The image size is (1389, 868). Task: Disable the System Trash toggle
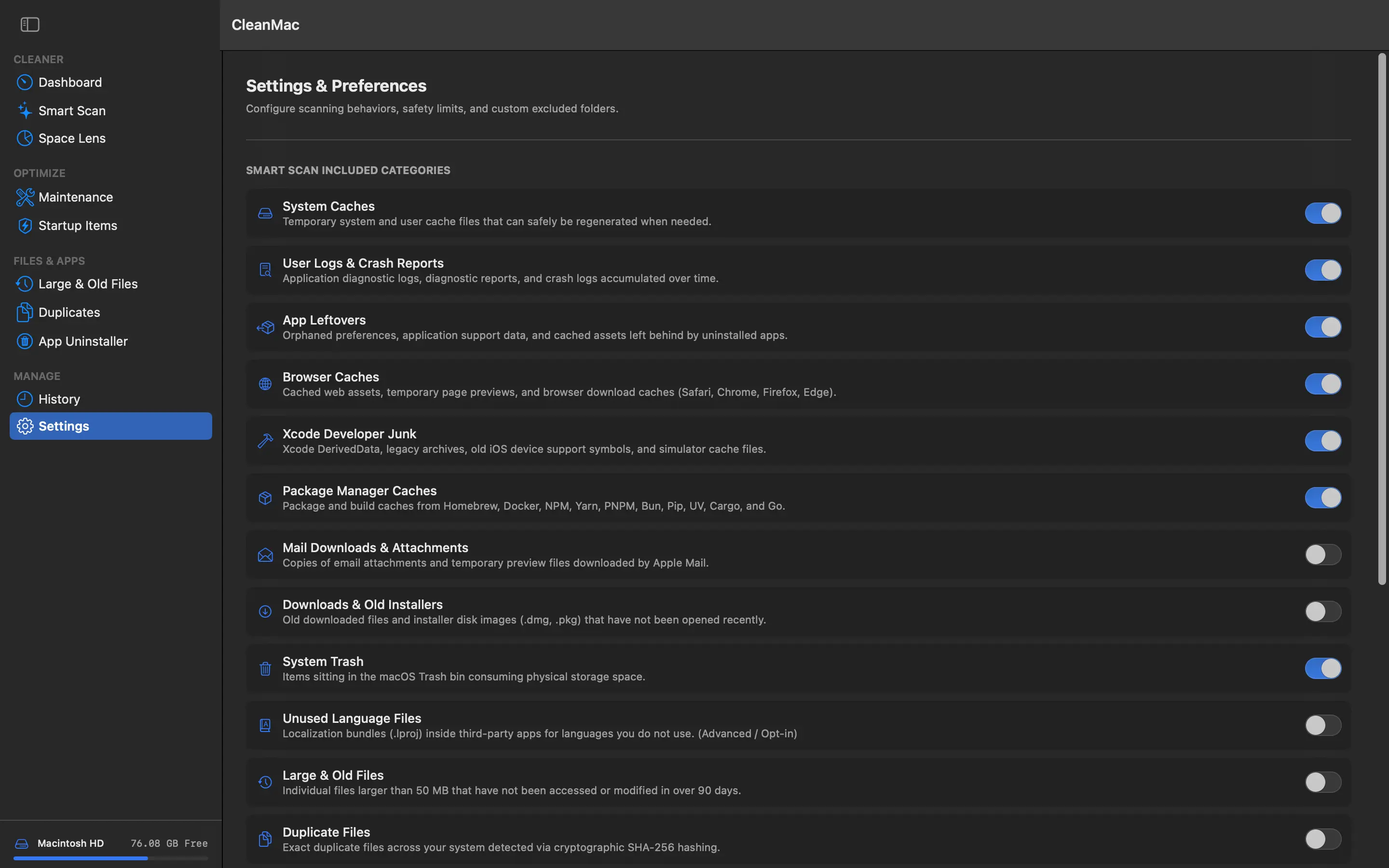point(1322,668)
